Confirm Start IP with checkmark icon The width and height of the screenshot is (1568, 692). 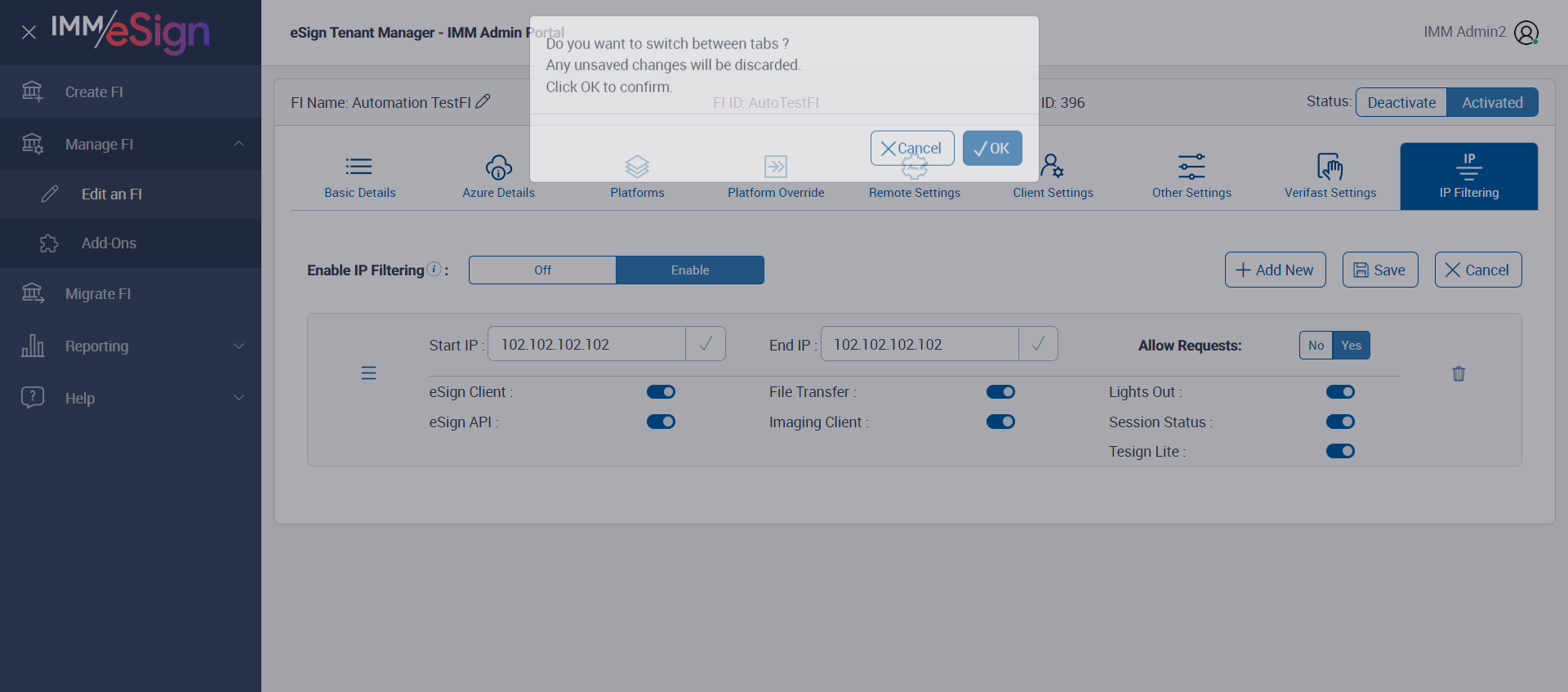click(x=706, y=344)
